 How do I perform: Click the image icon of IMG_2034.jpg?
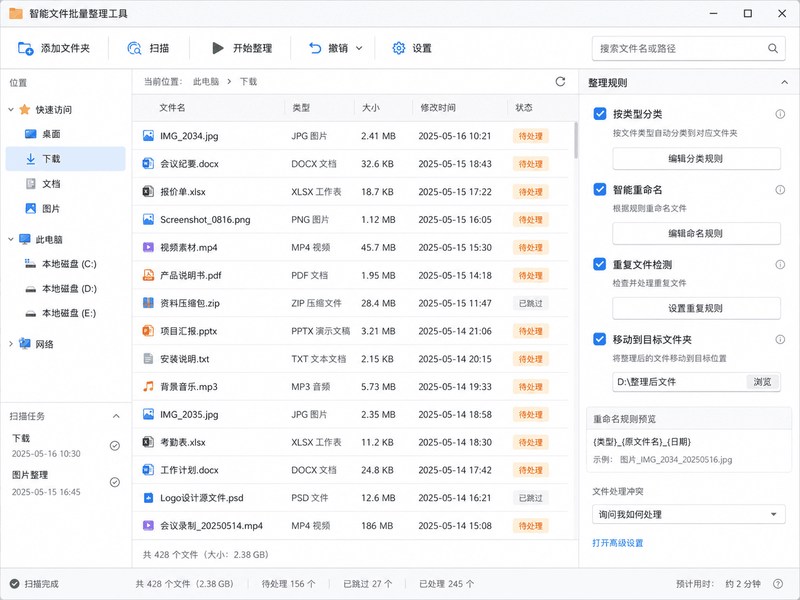(x=148, y=136)
